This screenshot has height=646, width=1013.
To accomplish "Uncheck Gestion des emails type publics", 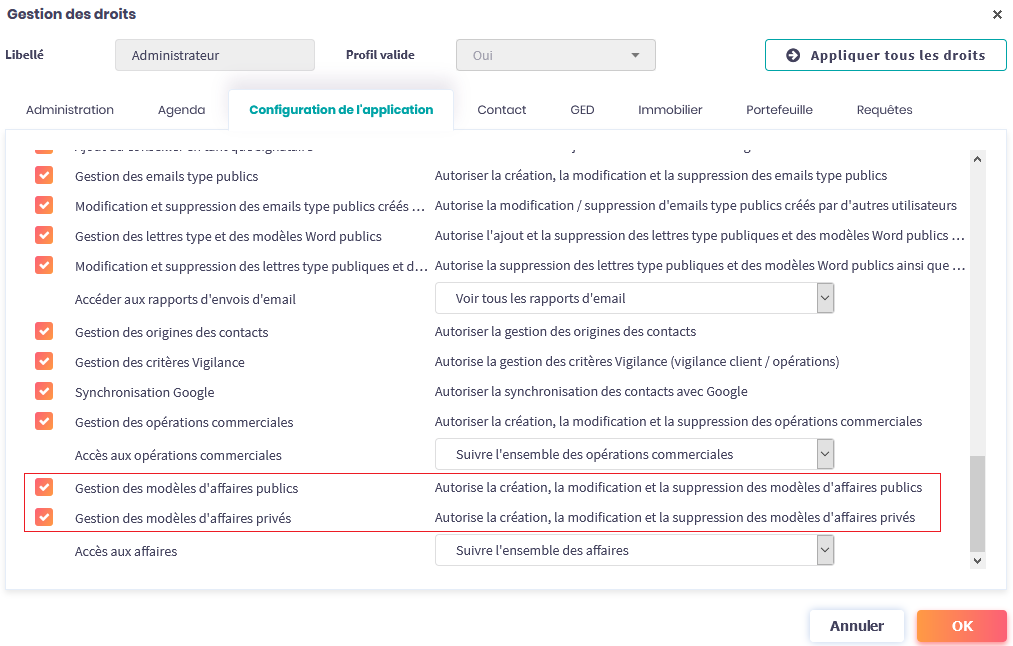I will tap(44, 175).
